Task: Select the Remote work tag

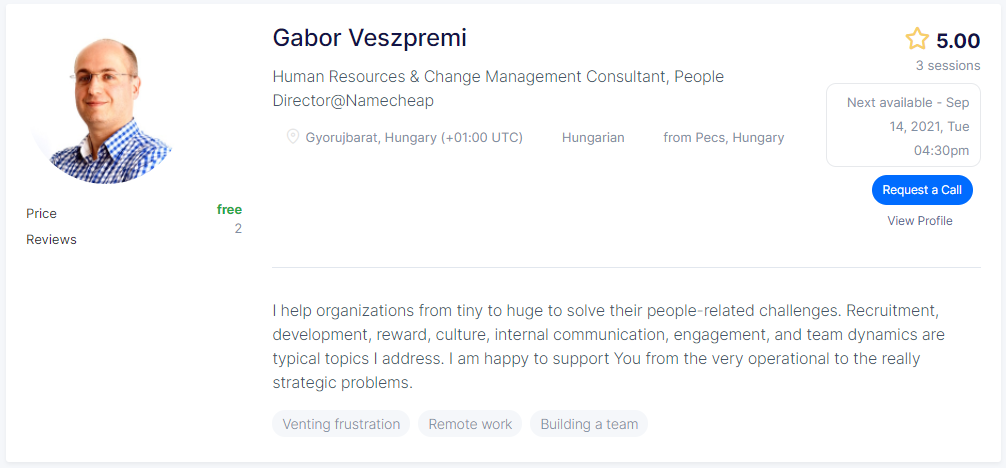Action: [x=470, y=424]
